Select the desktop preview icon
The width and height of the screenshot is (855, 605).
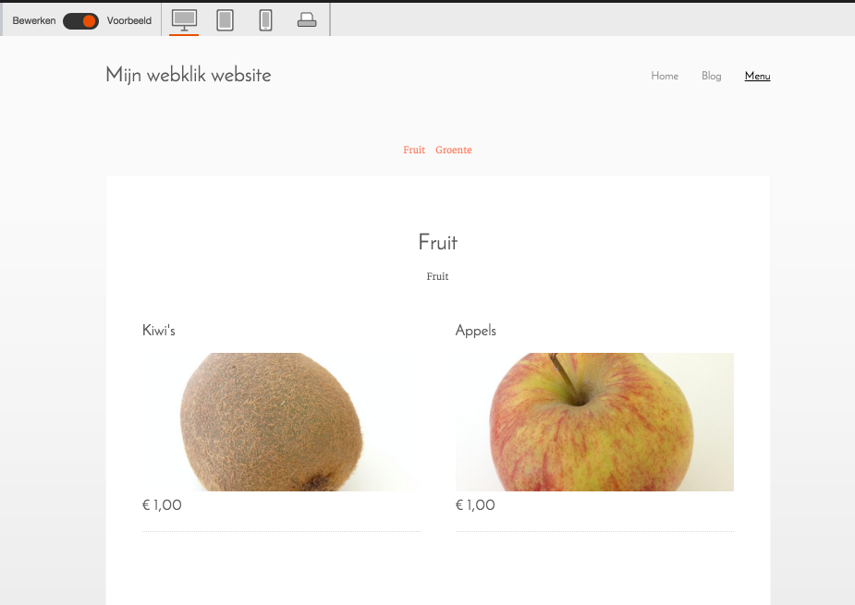[184, 20]
